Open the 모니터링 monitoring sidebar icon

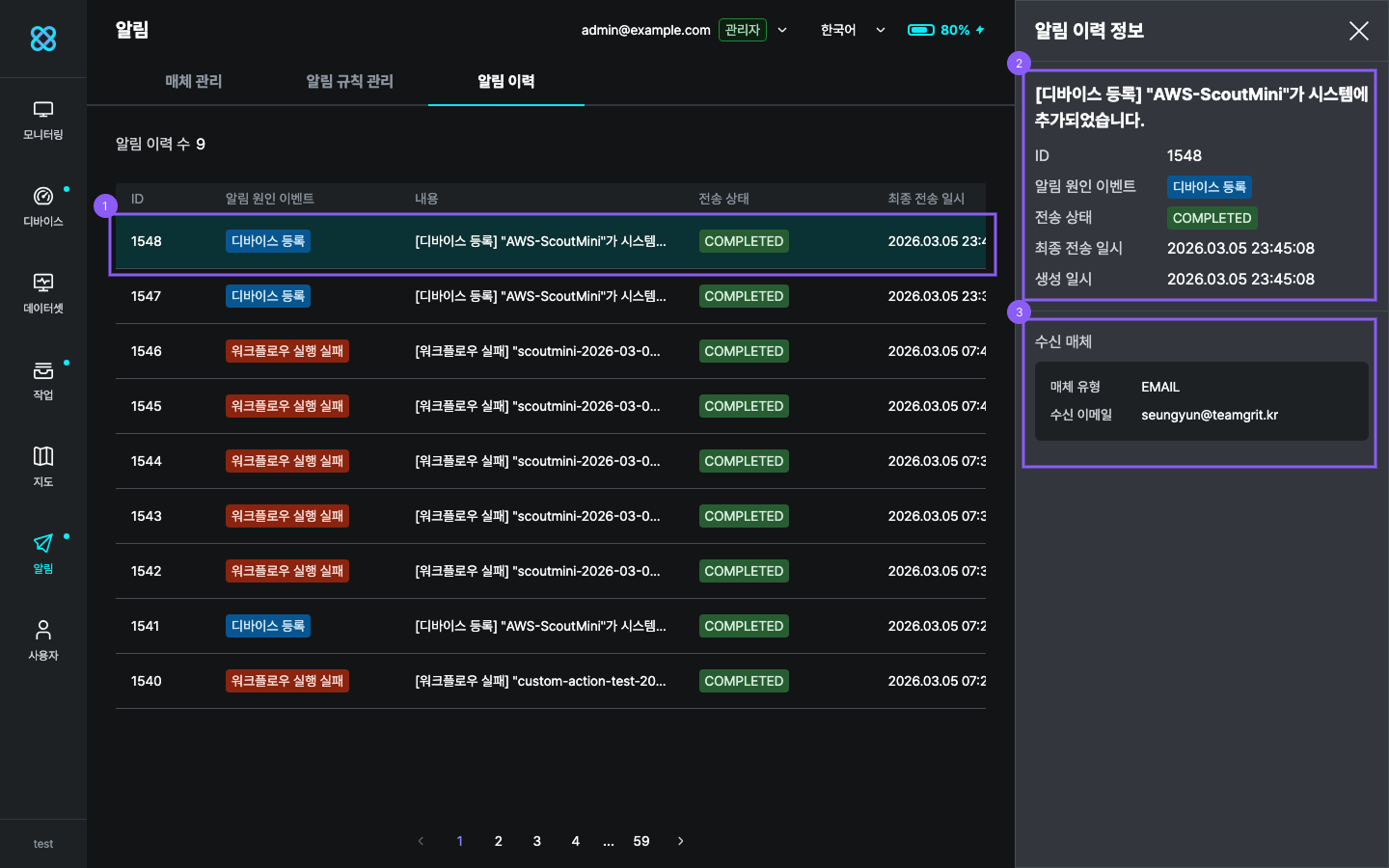click(x=43, y=121)
